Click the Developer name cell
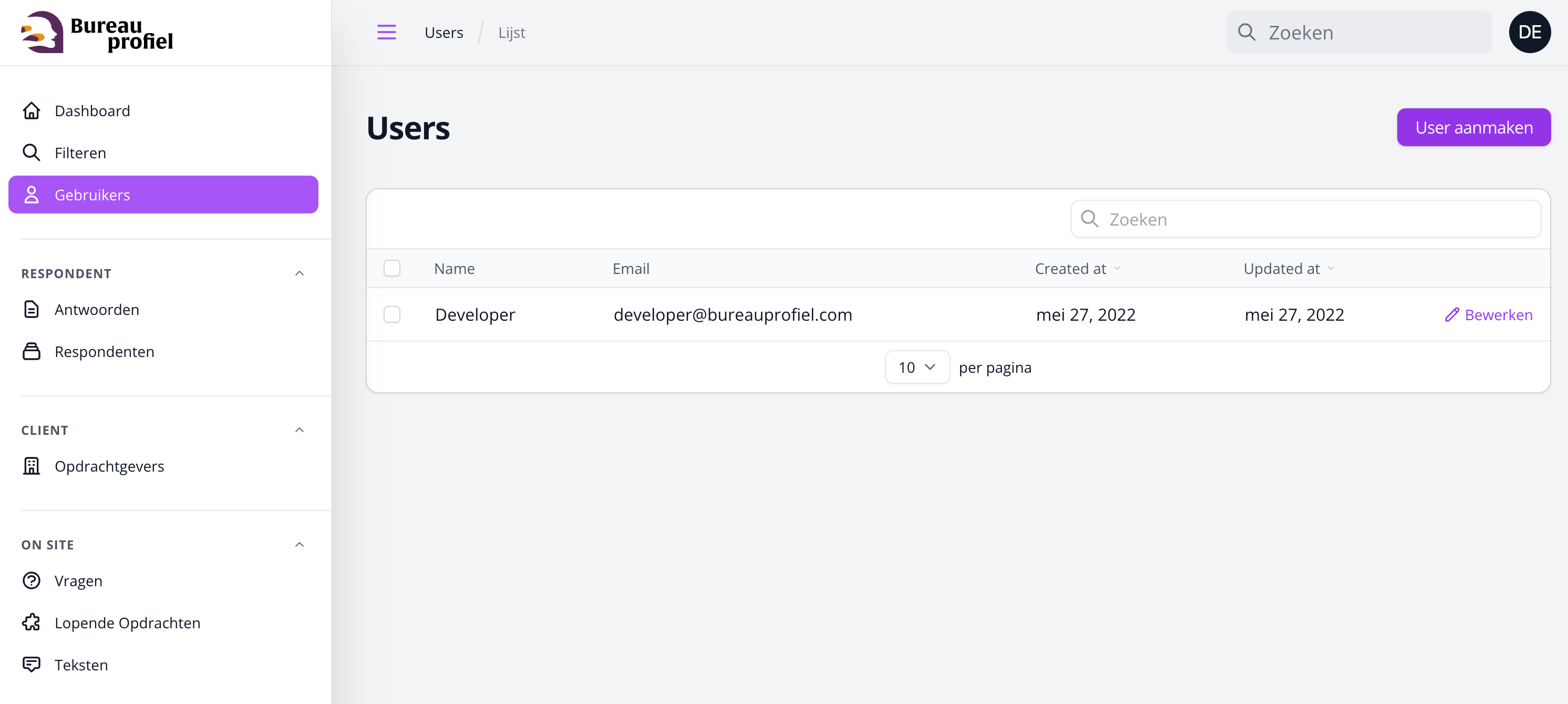Viewport: 1568px width, 704px height. point(475,315)
